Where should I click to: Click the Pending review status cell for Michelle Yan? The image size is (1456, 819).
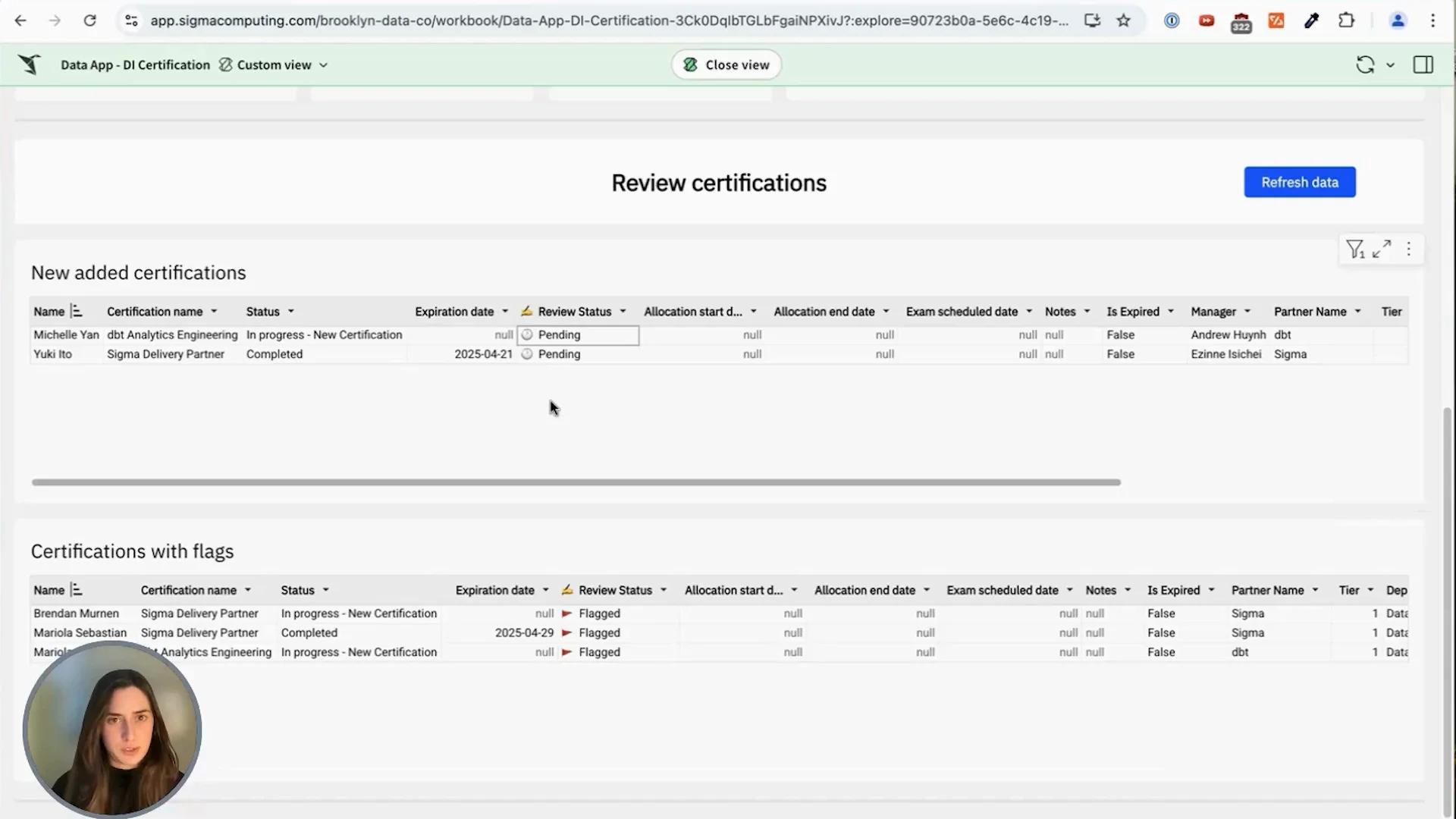pos(578,335)
